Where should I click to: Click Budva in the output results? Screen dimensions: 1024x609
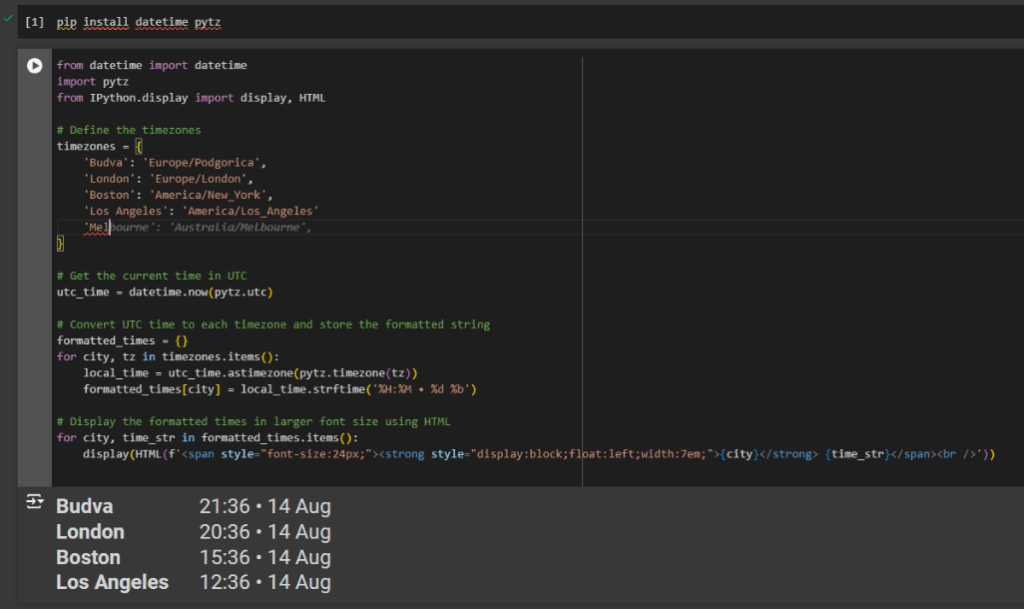[84, 506]
